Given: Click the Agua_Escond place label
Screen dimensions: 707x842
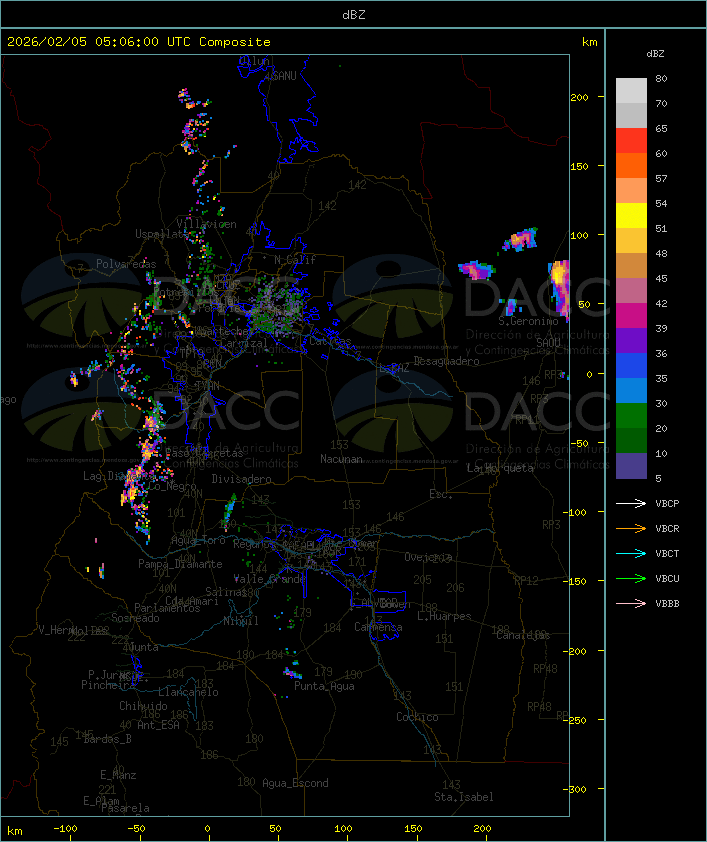Looking at the screenshot, I should [x=295, y=783].
